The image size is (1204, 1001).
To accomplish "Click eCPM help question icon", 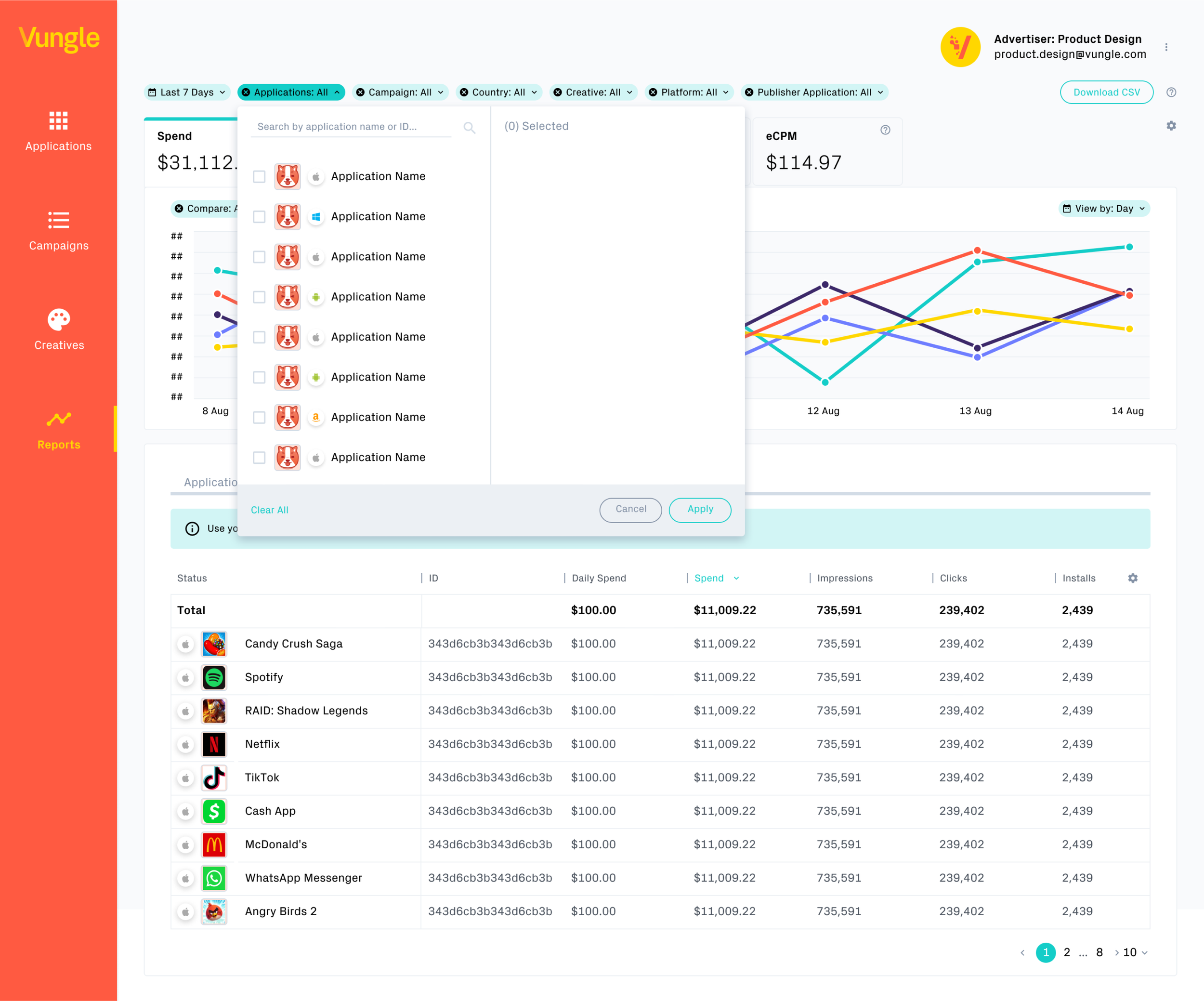I will 885,130.
